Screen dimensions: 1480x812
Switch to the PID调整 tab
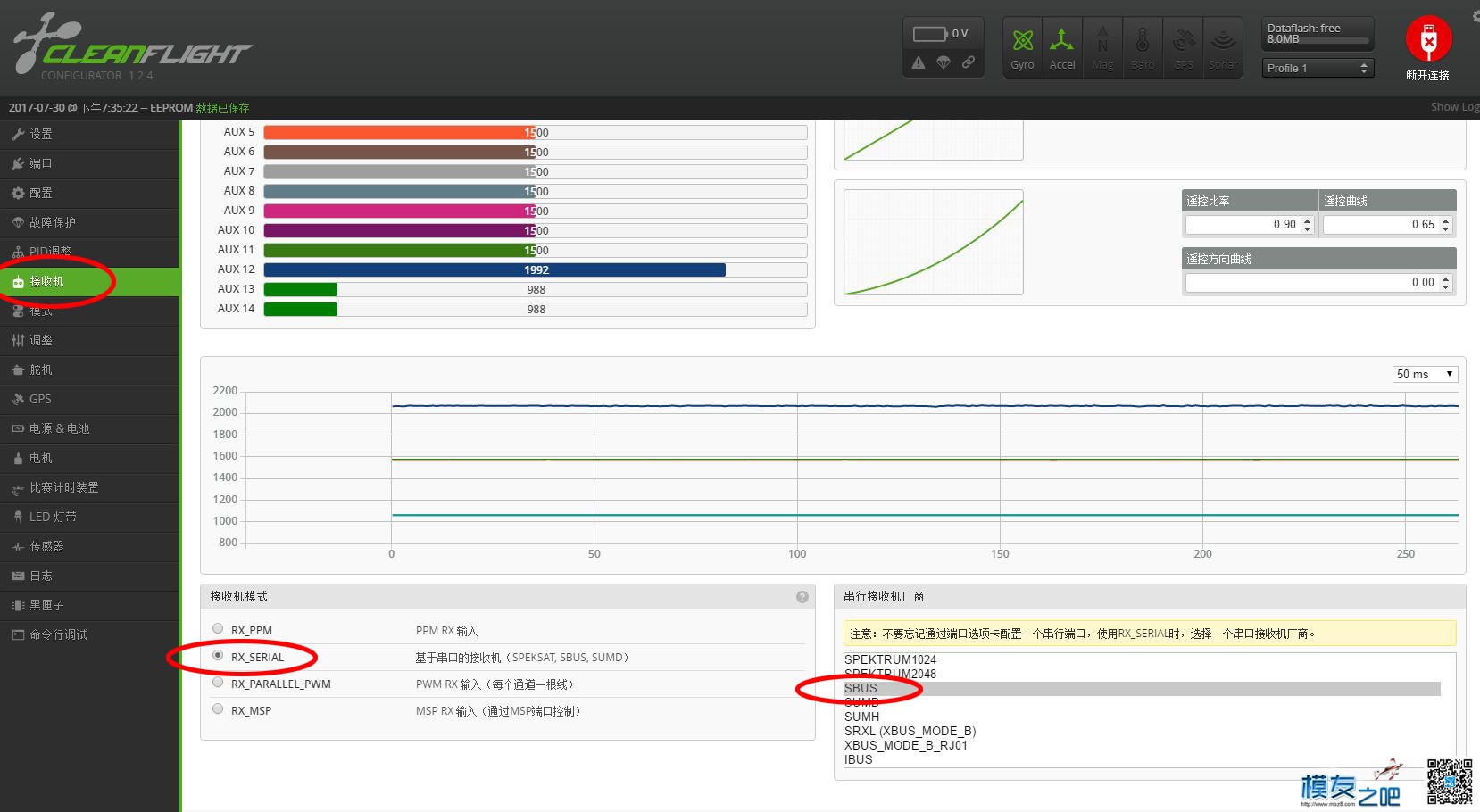pos(89,252)
